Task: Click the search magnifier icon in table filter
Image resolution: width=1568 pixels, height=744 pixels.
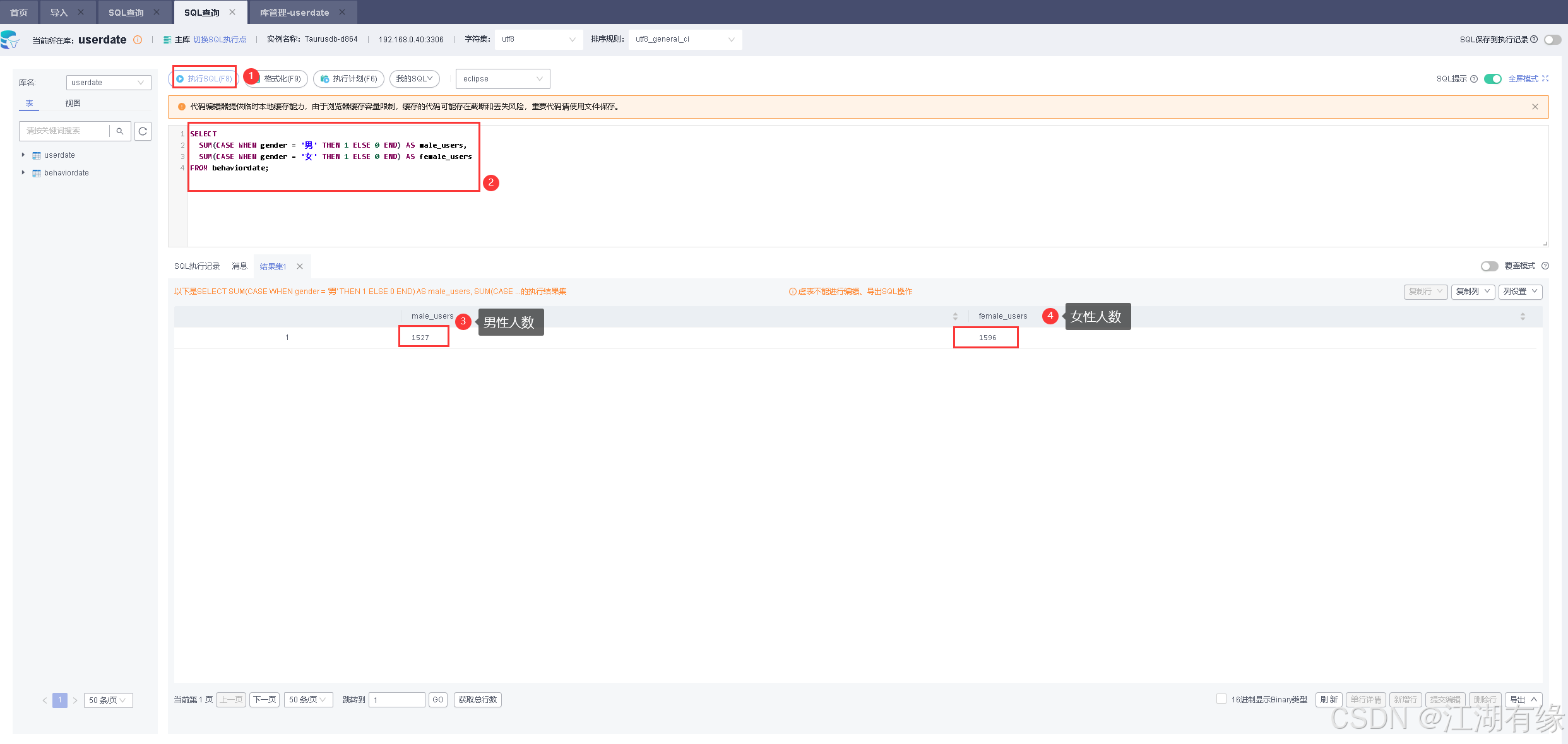Action: [x=119, y=131]
